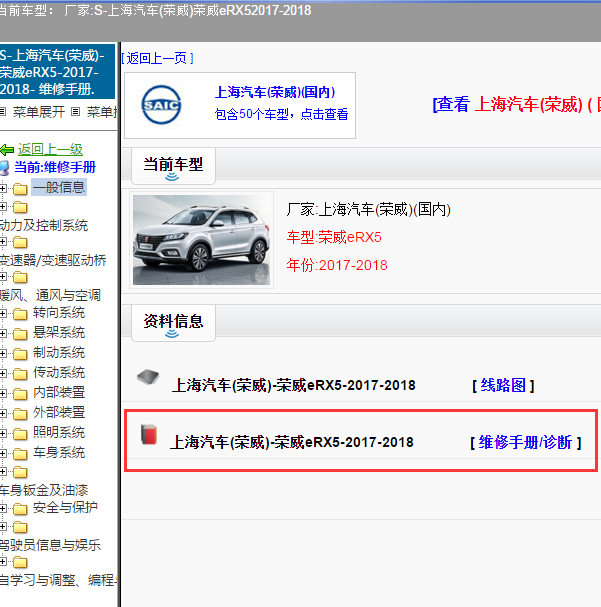Click the 返回上一页 link

(157, 58)
